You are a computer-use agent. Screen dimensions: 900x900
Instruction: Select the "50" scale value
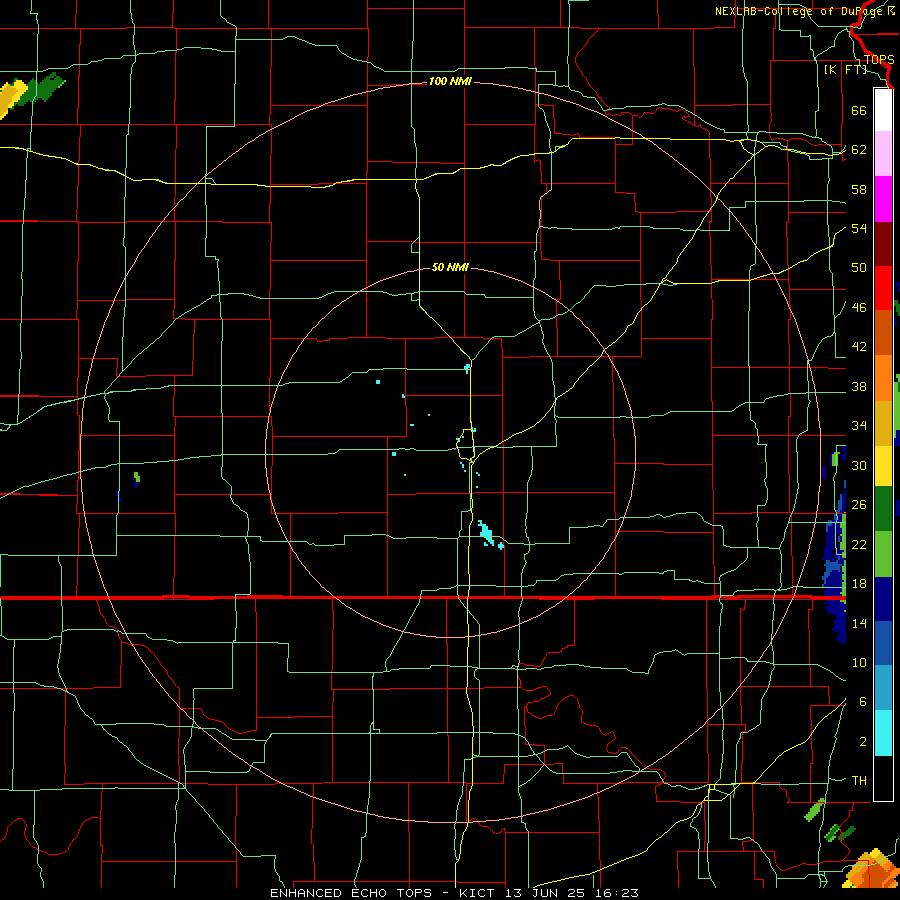[x=859, y=267]
